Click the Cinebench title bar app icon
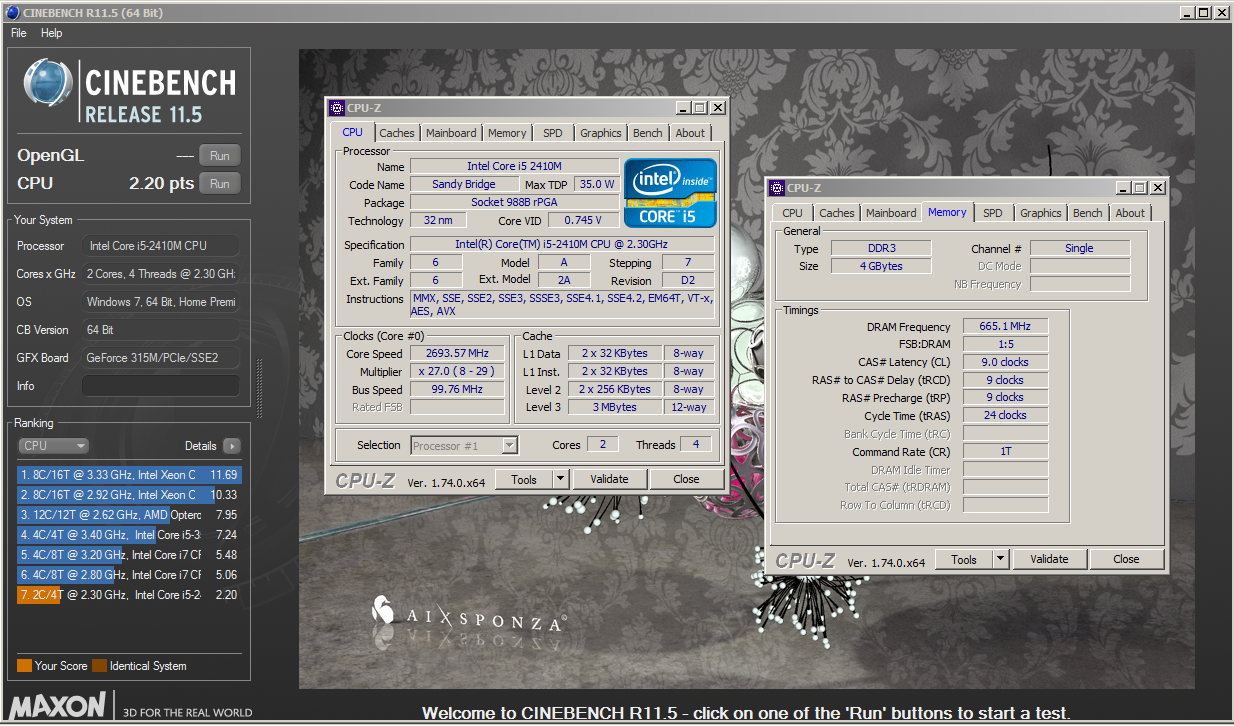This screenshot has width=1234, height=726. coord(12,12)
